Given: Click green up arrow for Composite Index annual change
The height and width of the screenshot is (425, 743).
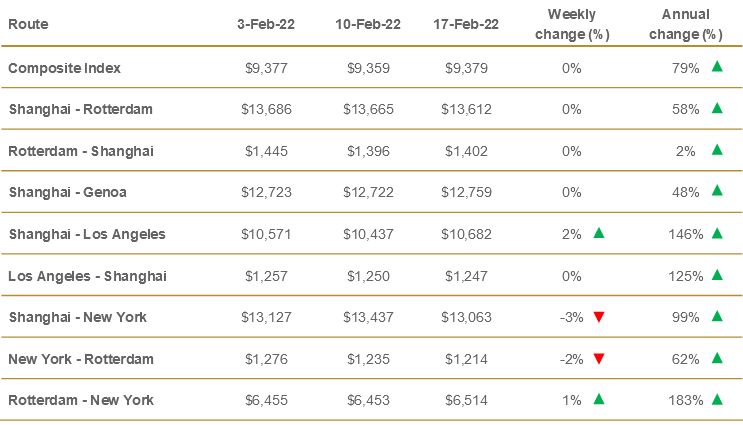Looking at the screenshot, I should (x=716, y=67).
